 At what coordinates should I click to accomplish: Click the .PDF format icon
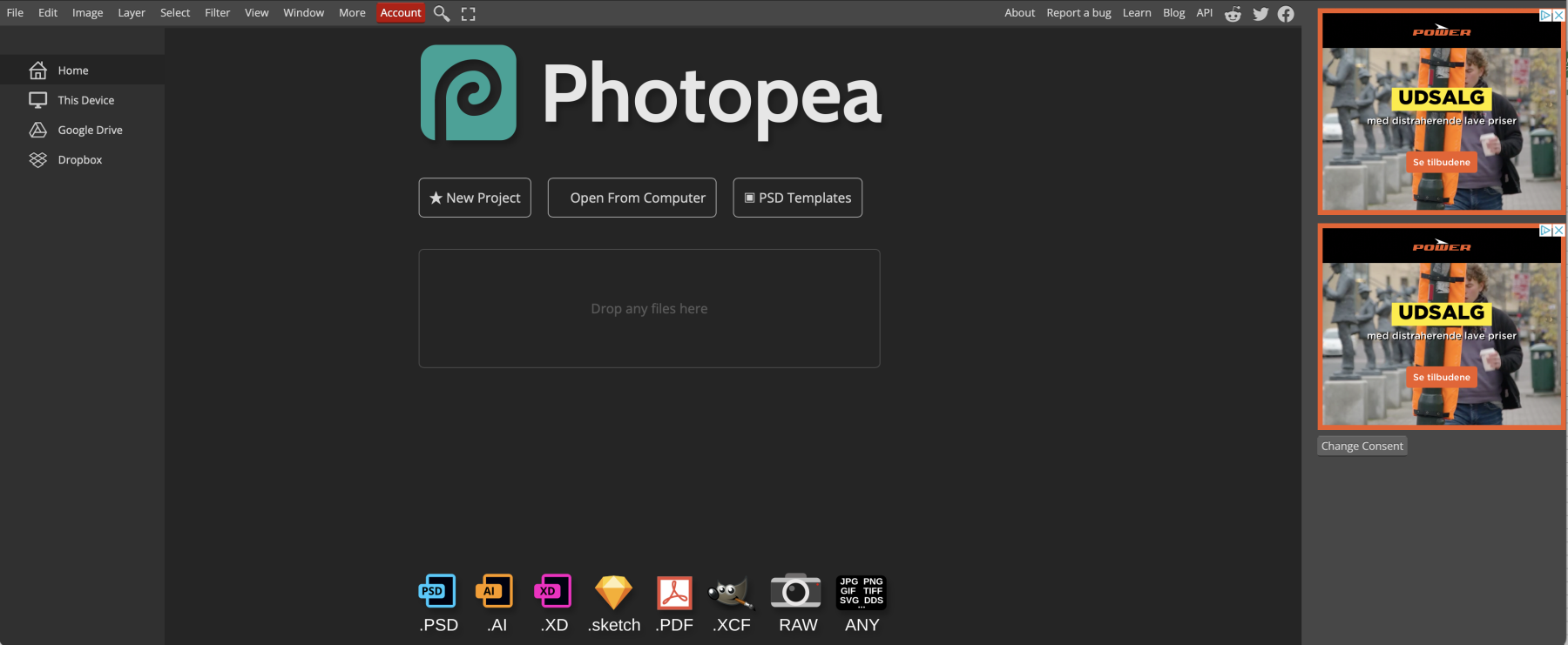(674, 594)
